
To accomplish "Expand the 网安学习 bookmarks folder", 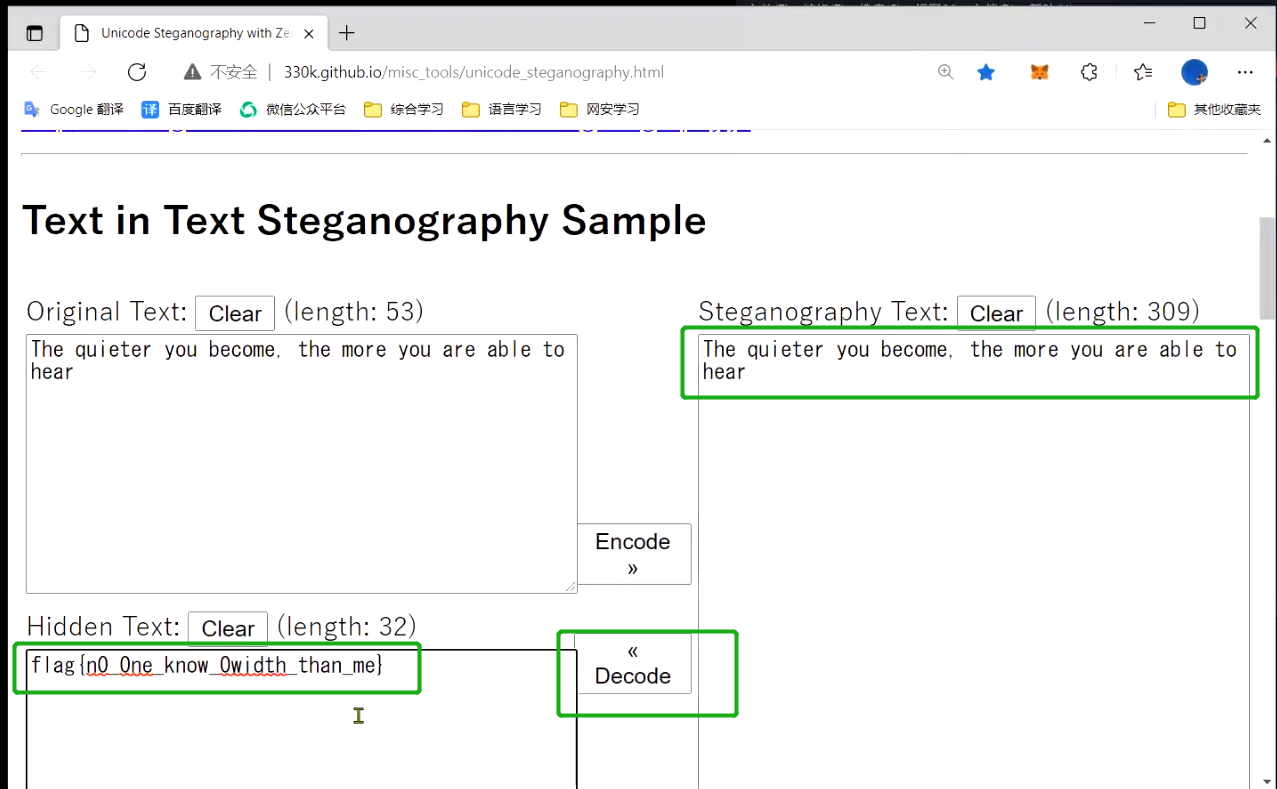I will [600, 109].
